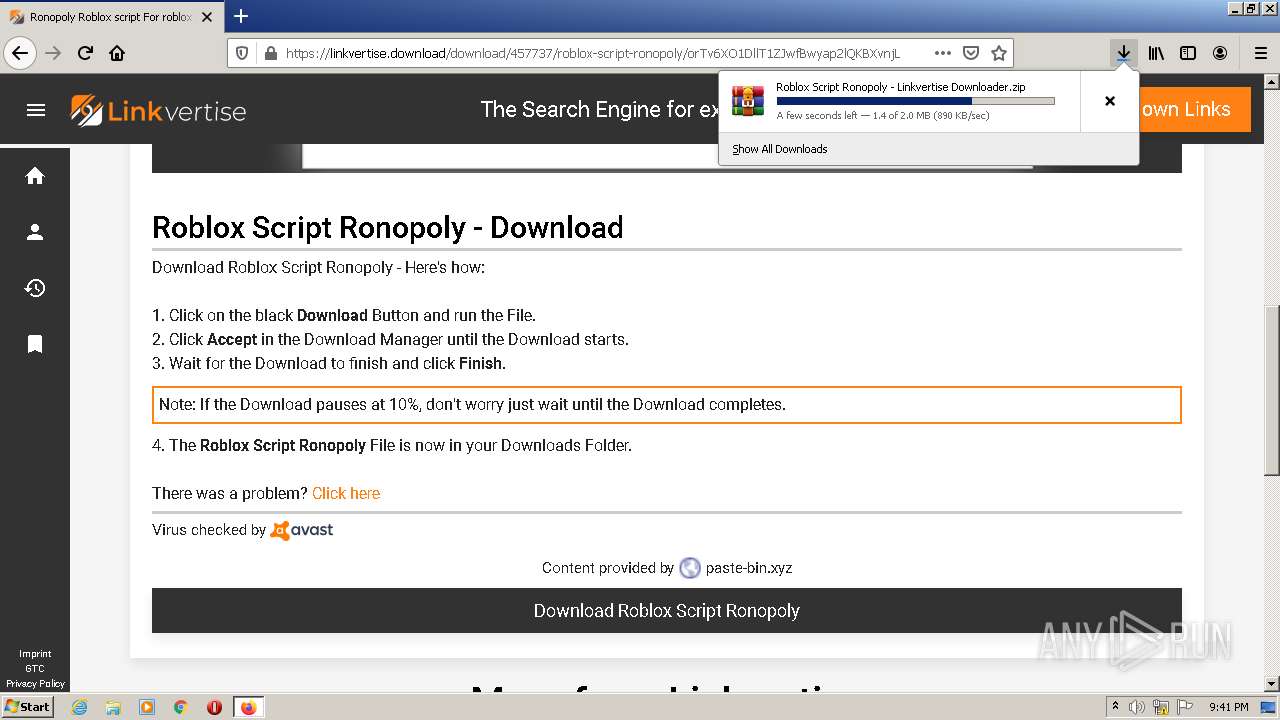Select the Ronopoly Roblox script tab

coord(110,17)
